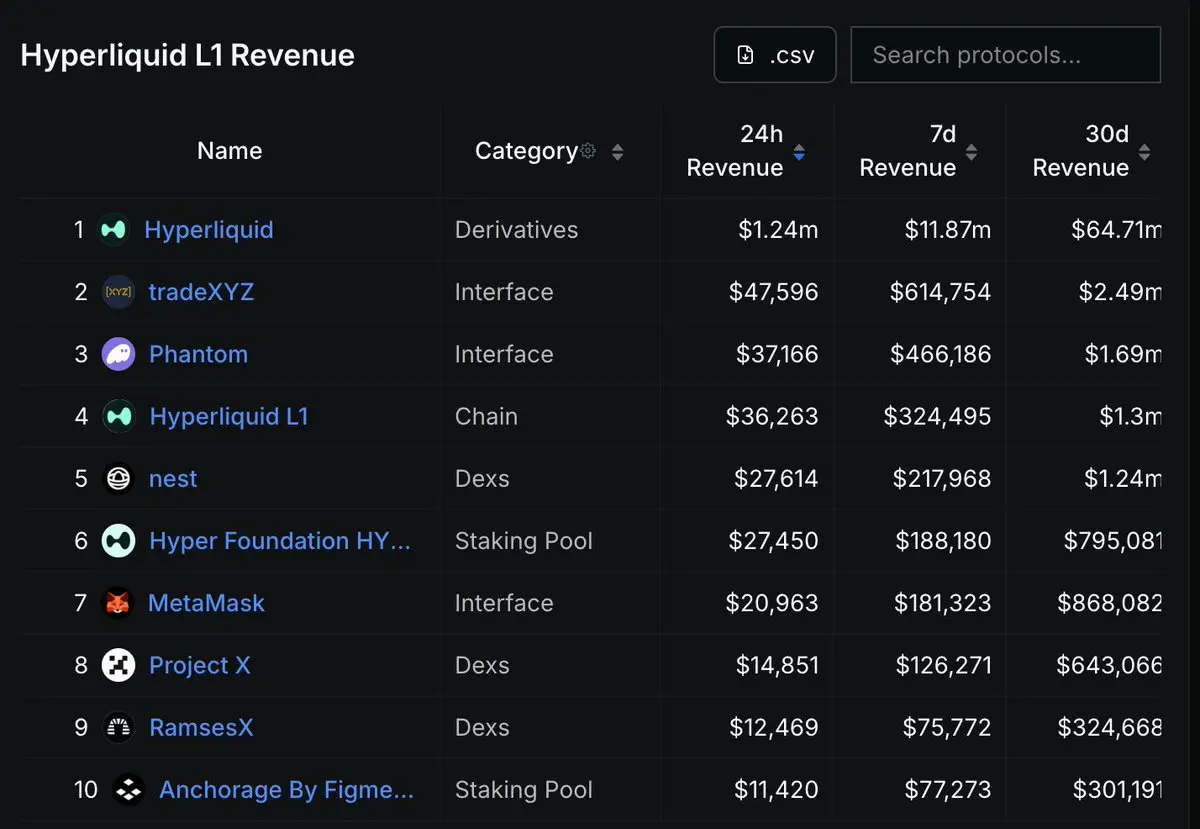Click the Name column header
1200x829 pixels.
click(x=230, y=151)
